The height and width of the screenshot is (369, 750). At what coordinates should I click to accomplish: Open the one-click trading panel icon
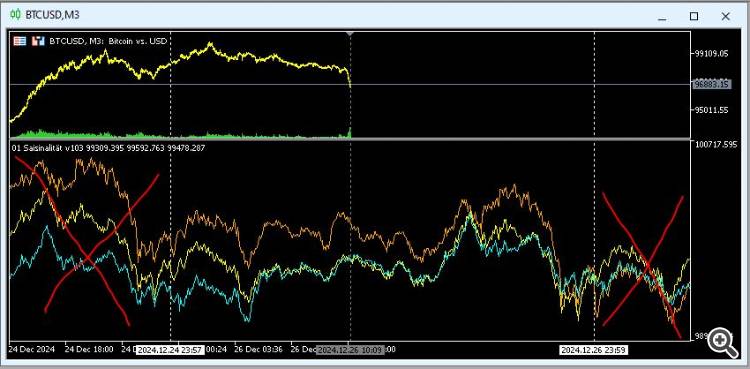[20, 41]
